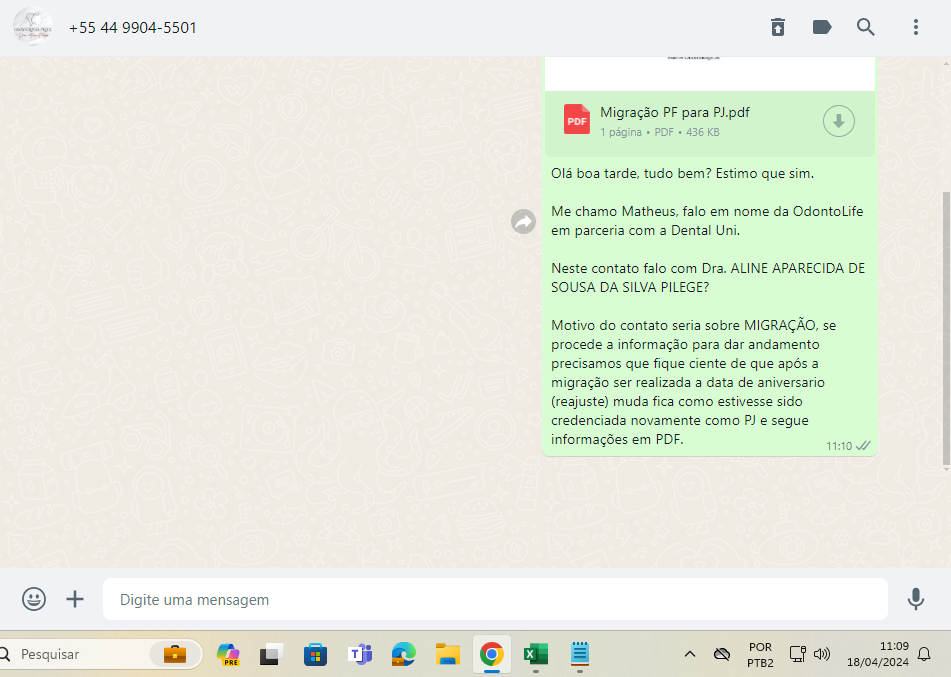
Task: Open the PDF preview thumbnail
Action: click(x=710, y=73)
